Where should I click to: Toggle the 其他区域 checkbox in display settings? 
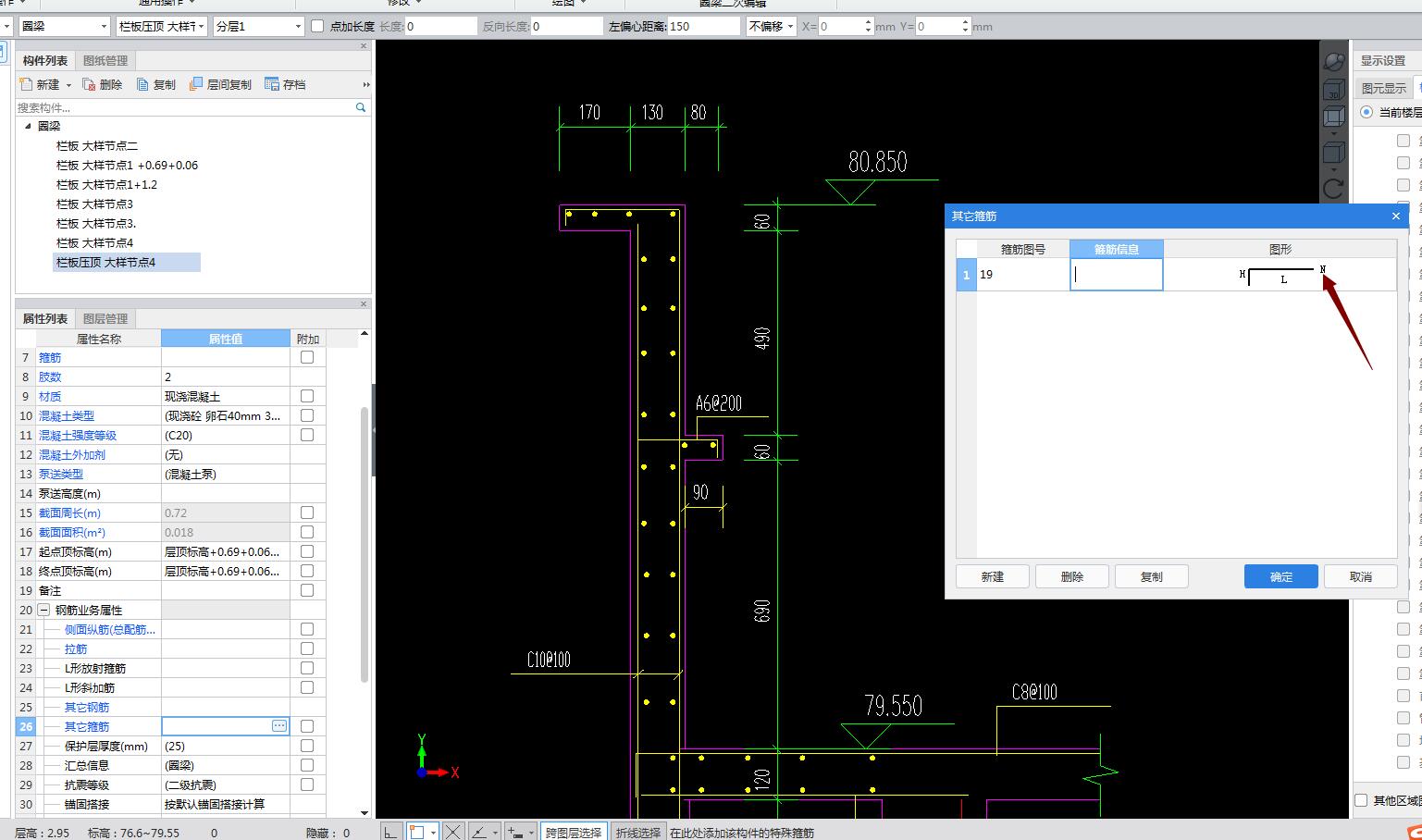tap(1361, 800)
